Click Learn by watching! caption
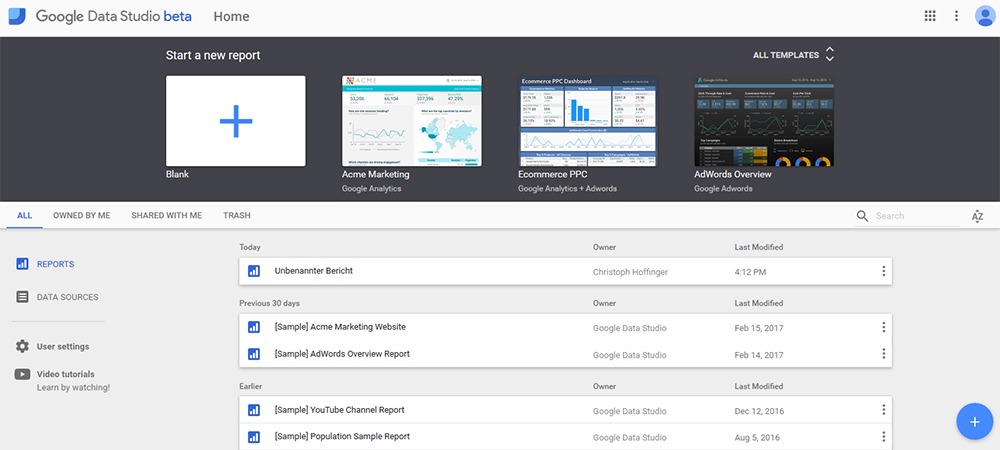1000x450 pixels. (x=73, y=388)
